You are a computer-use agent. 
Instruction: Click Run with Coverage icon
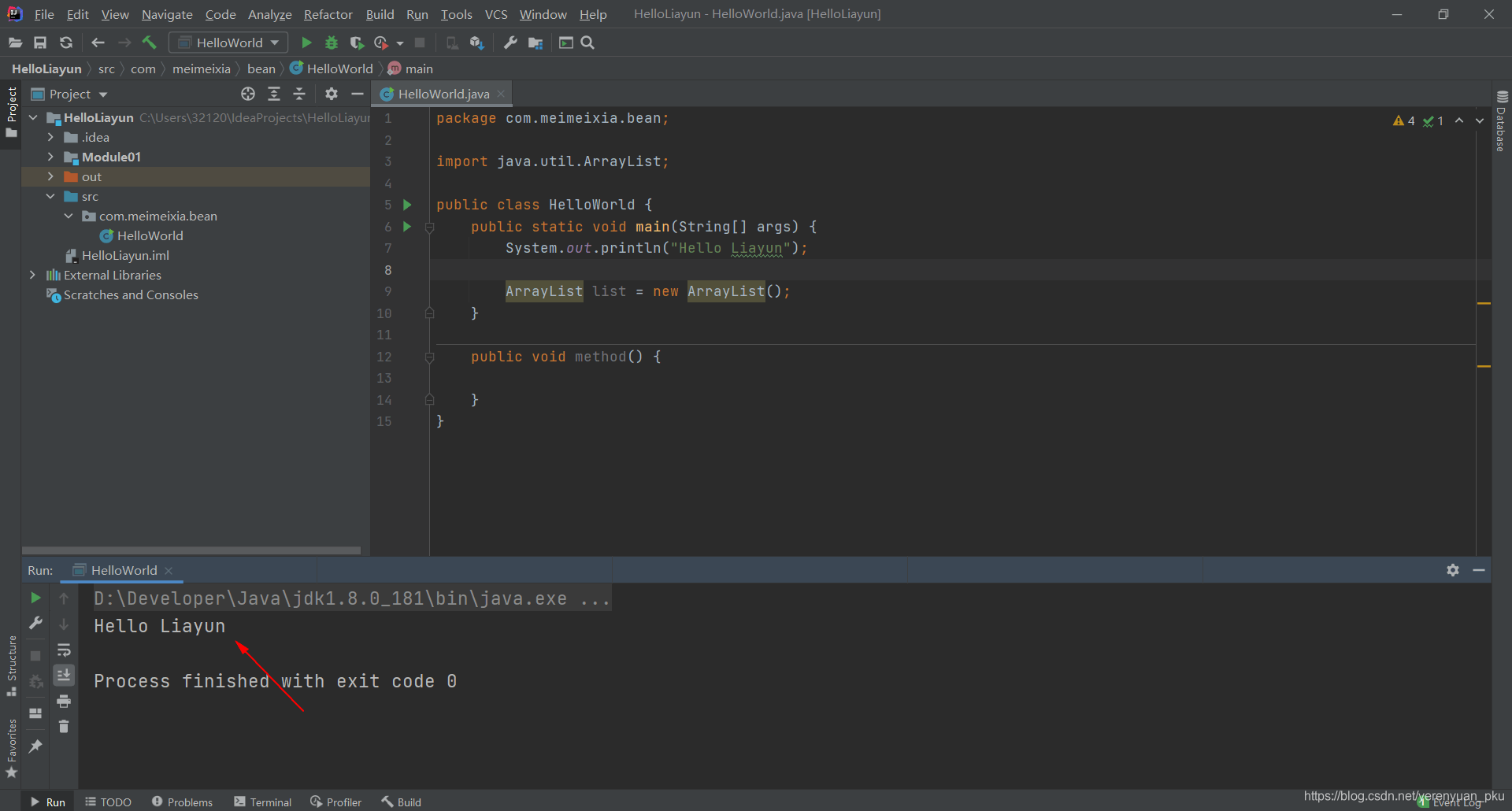click(357, 43)
